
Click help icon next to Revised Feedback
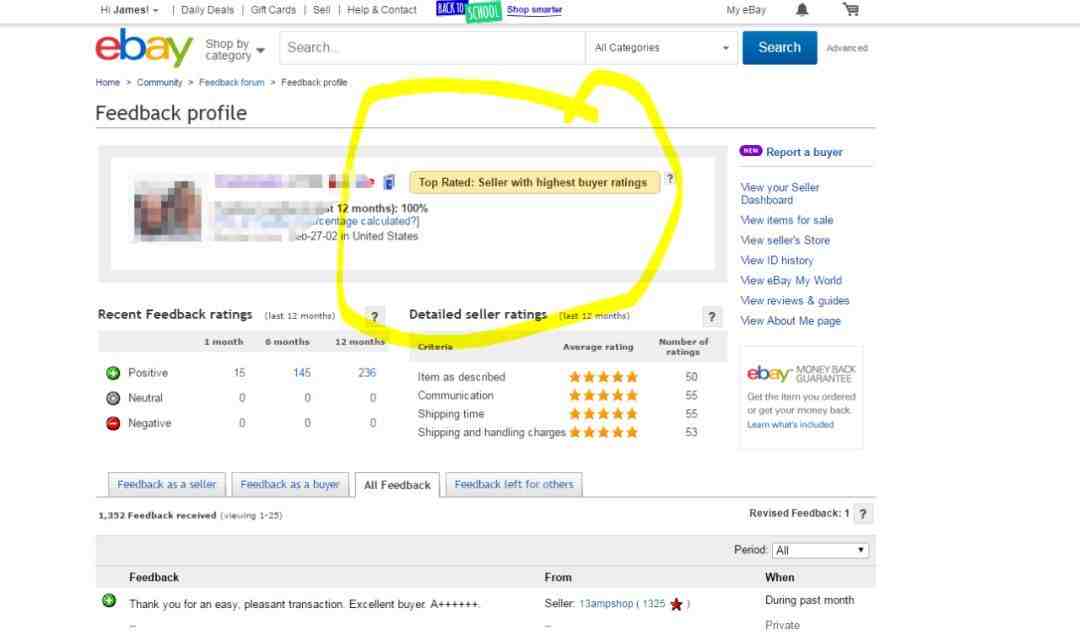point(862,514)
